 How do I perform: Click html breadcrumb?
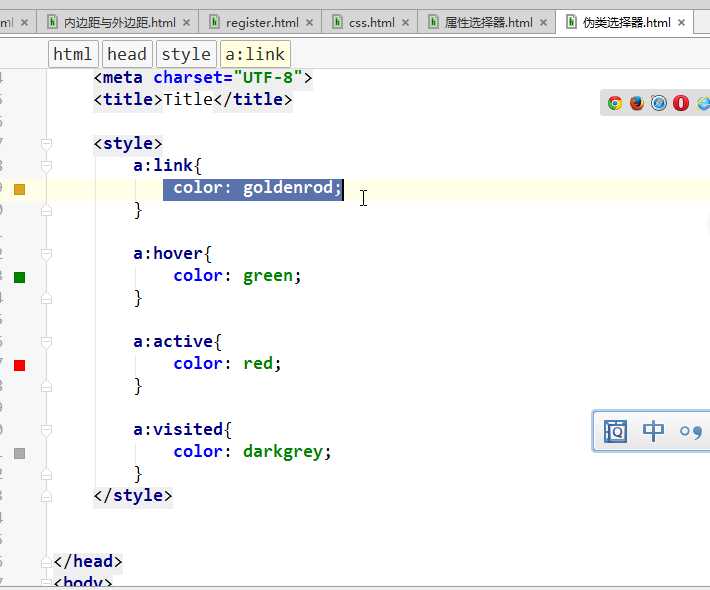point(73,54)
